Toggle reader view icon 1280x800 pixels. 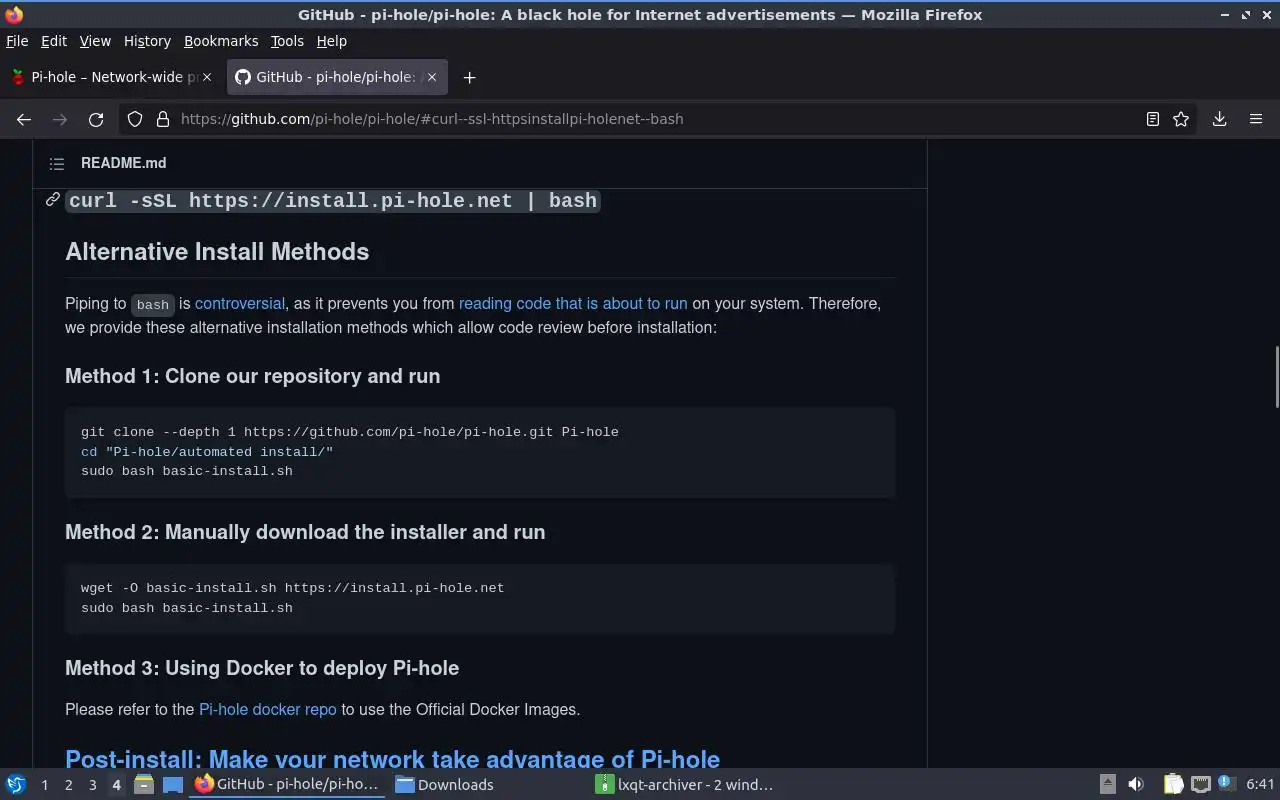pyautogui.click(x=1152, y=119)
